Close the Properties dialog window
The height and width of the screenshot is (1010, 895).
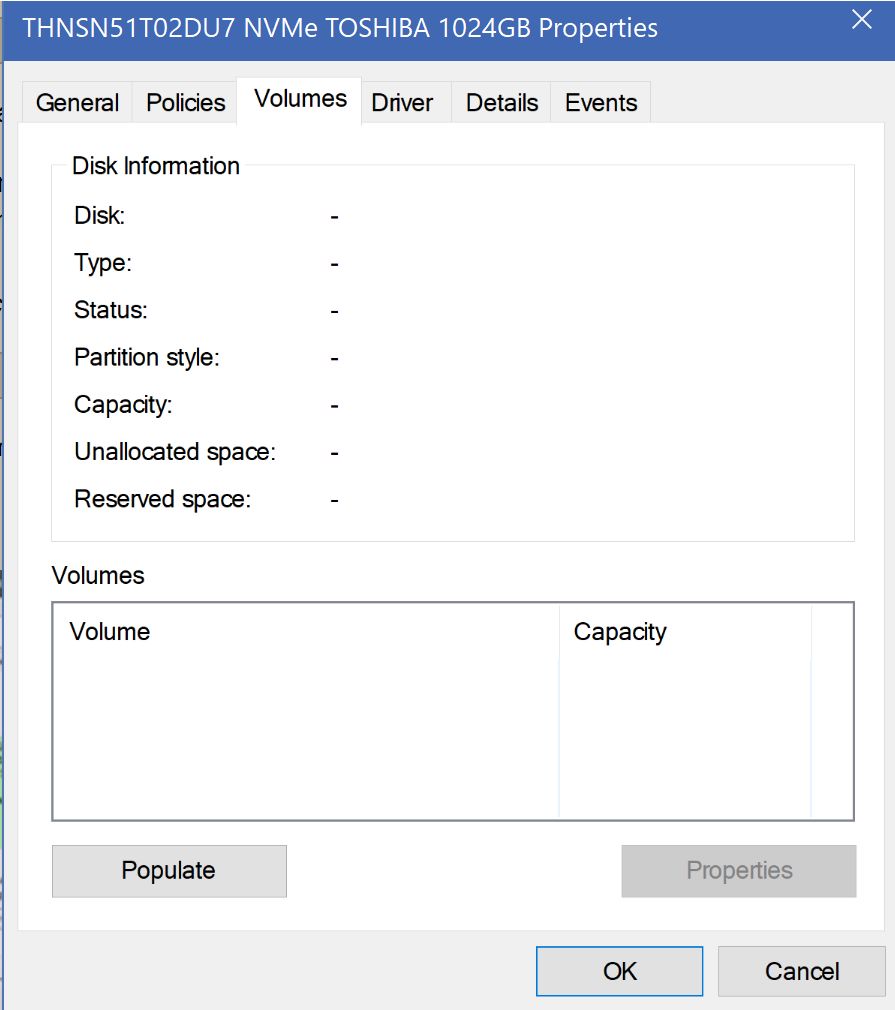(x=861, y=19)
